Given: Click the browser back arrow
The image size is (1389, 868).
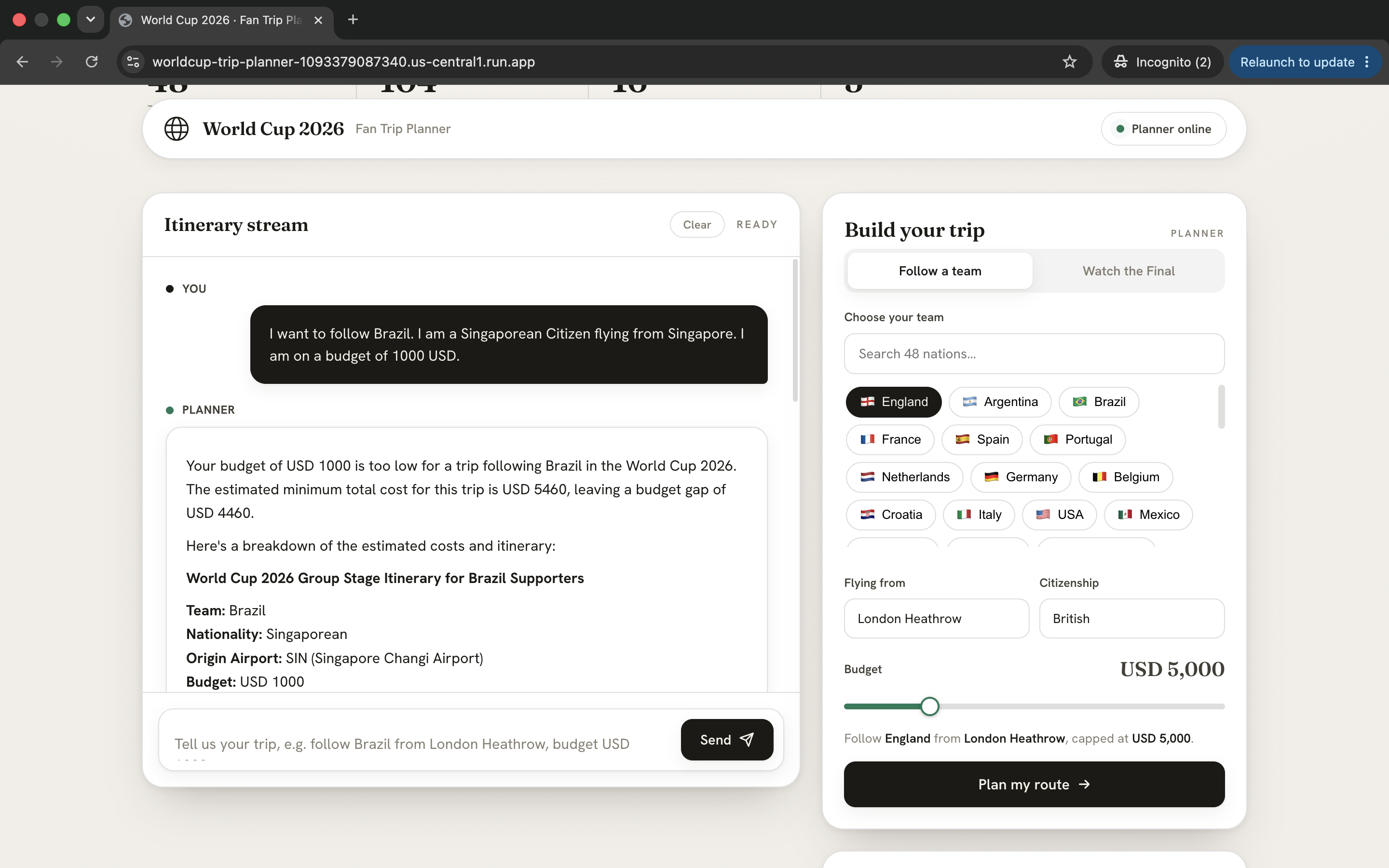Looking at the screenshot, I should tap(22, 62).
